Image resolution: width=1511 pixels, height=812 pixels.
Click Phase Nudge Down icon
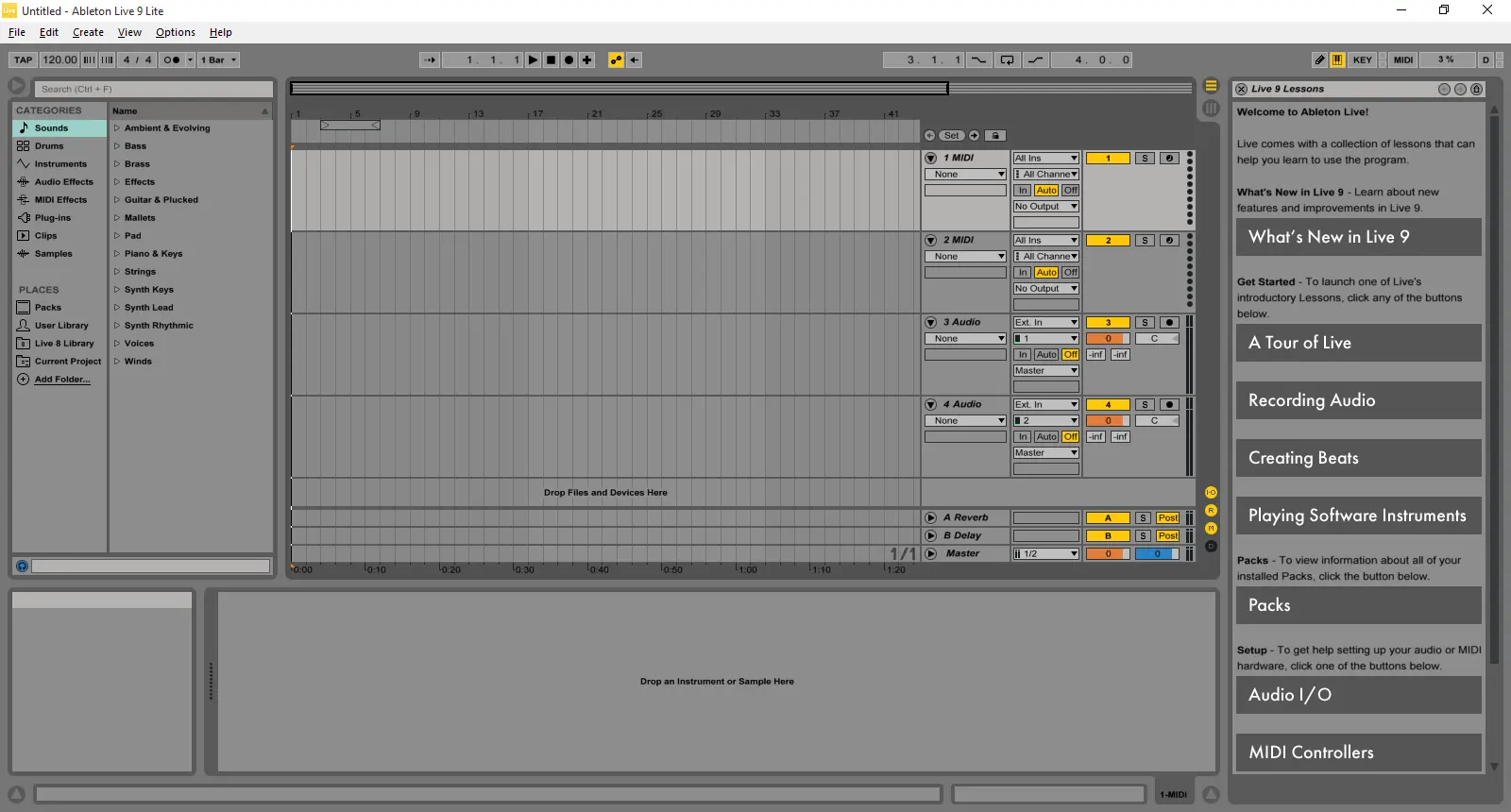pos(90,59)
